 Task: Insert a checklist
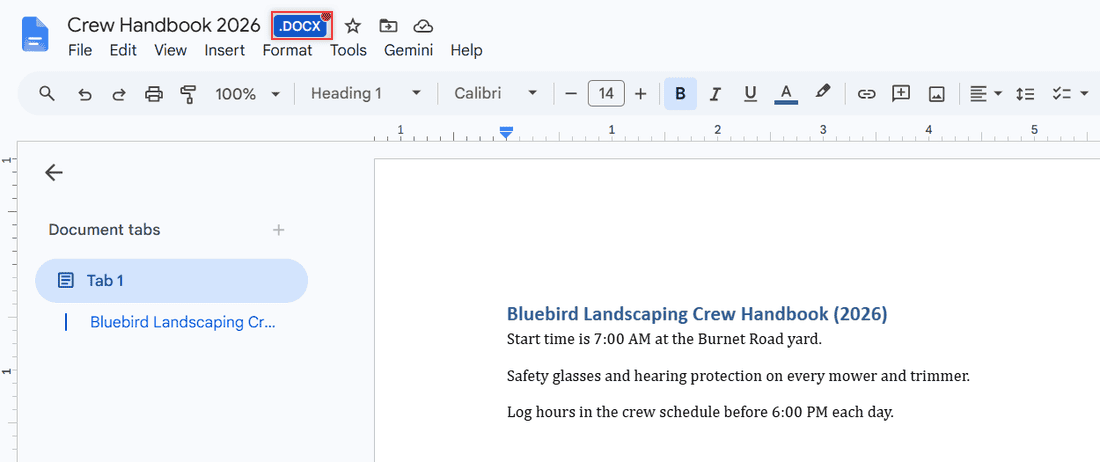point(1060,94)
